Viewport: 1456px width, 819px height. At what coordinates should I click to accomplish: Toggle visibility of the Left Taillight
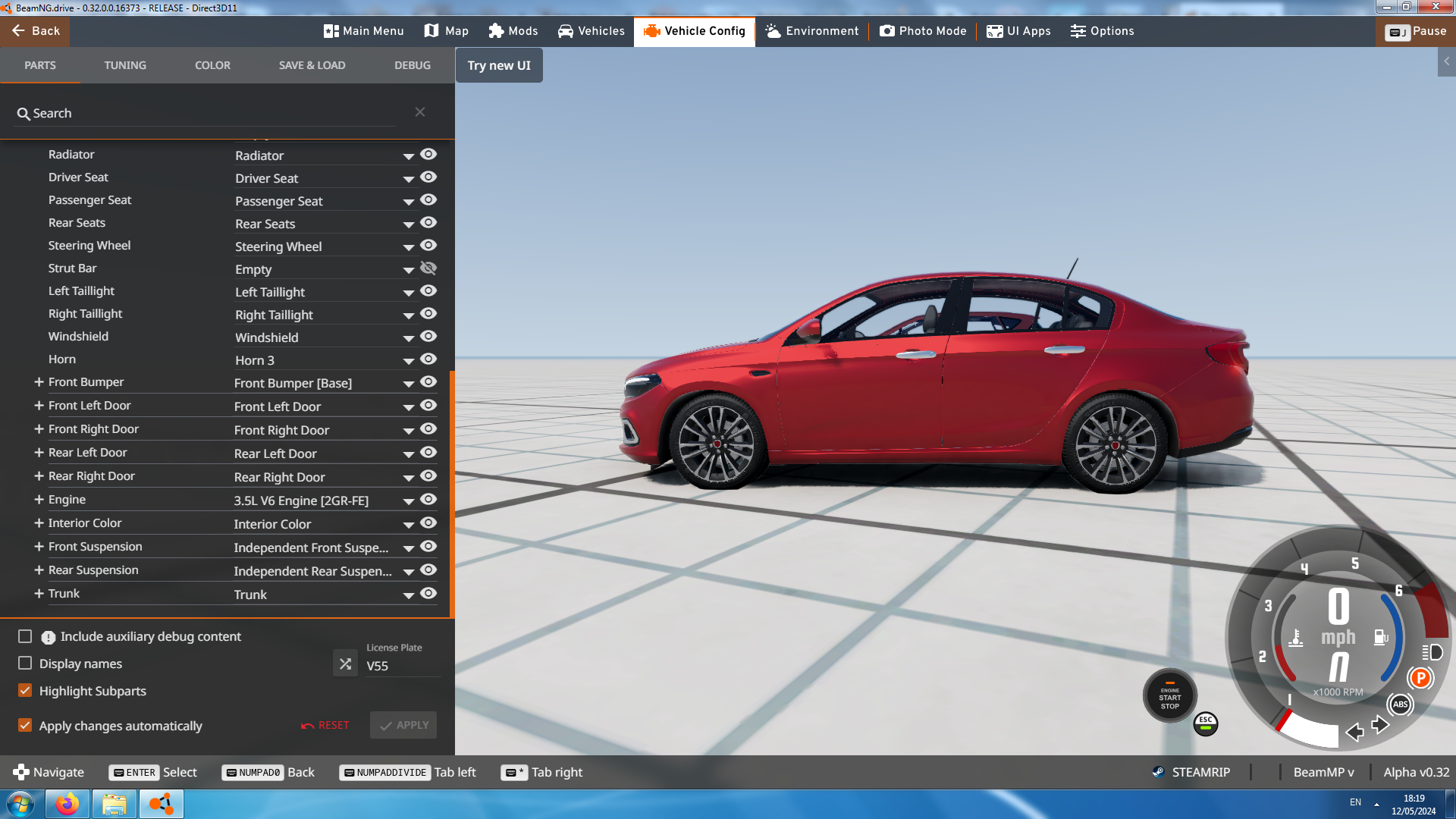pos(428,290)
